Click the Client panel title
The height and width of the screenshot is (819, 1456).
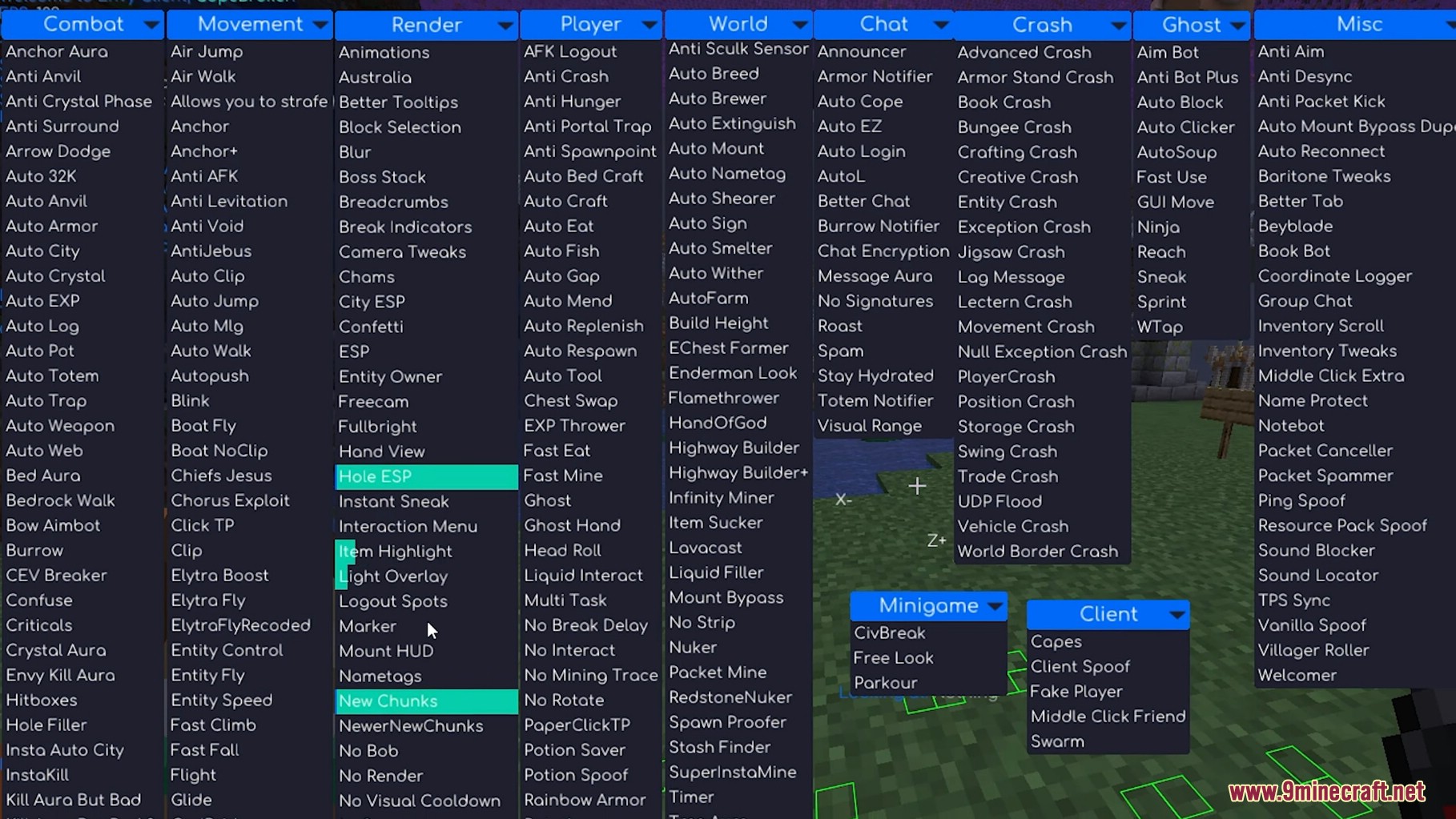(x=1108, y=614)
